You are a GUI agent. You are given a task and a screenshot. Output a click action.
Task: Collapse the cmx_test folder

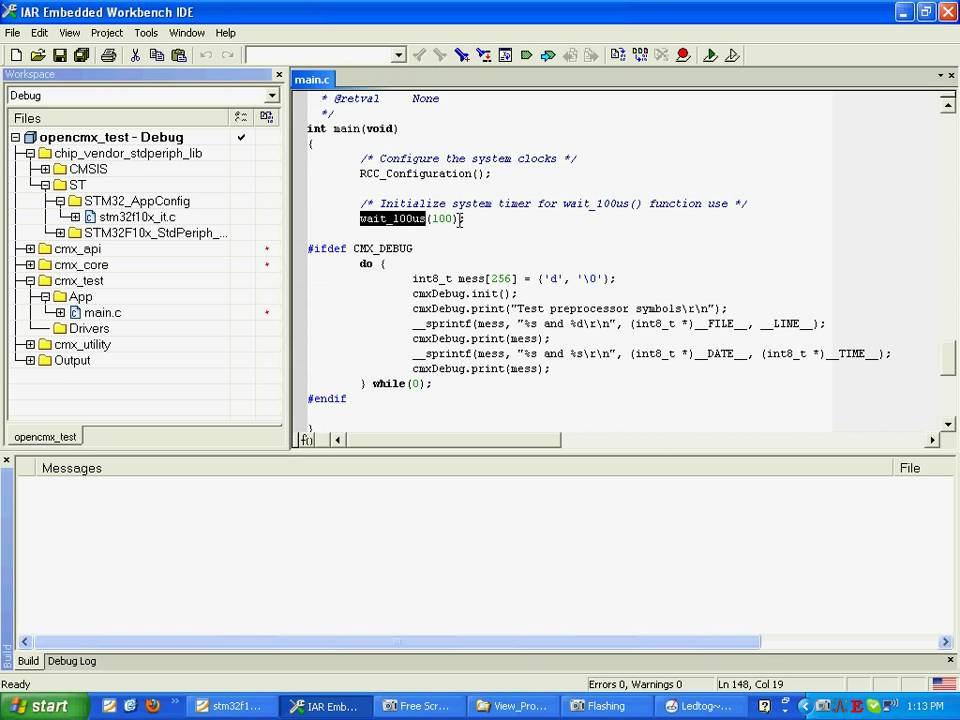pyautogui.click(x=30, y=281)
